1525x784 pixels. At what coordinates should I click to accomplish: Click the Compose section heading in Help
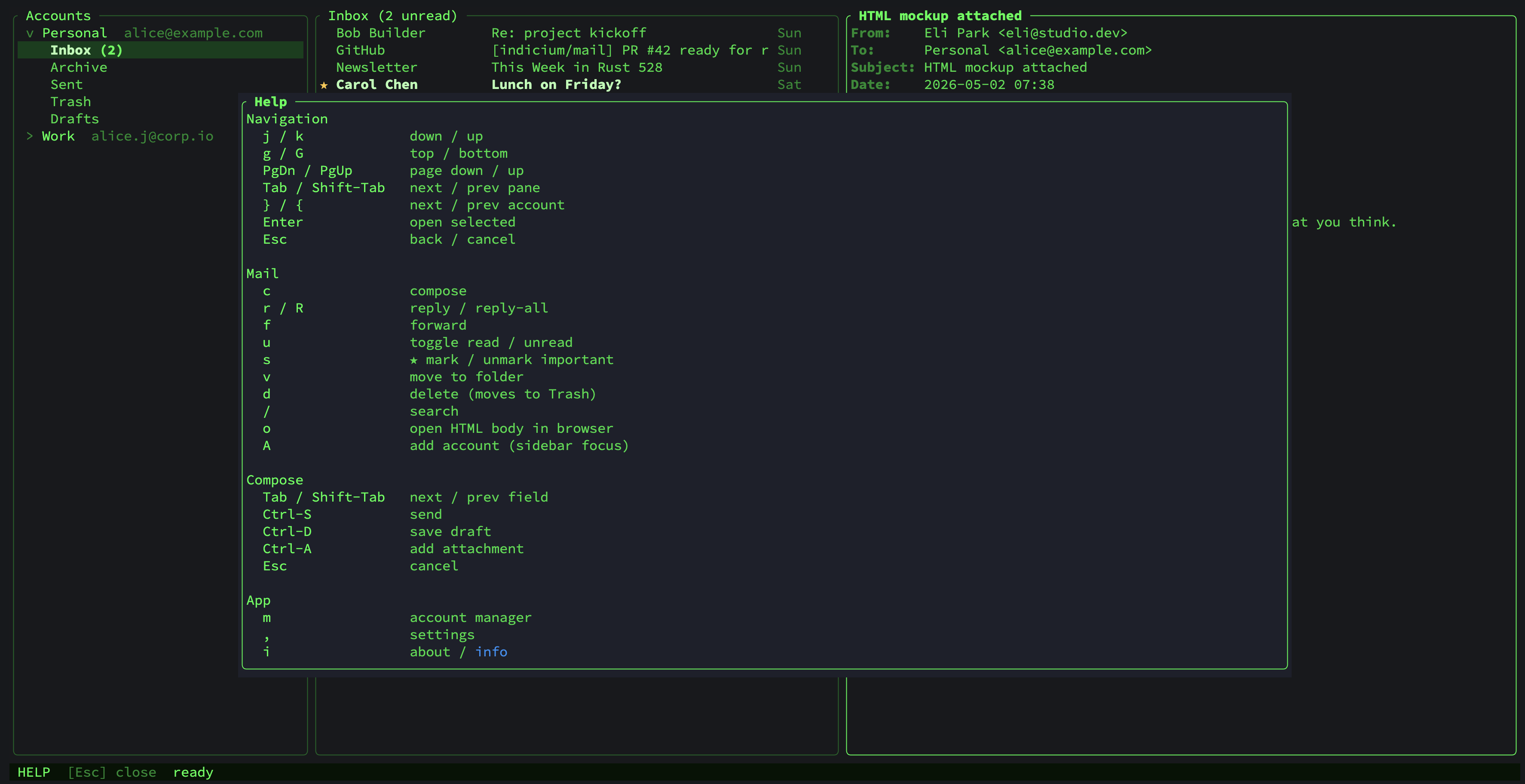pyautogui.click(x=275, y=480)
